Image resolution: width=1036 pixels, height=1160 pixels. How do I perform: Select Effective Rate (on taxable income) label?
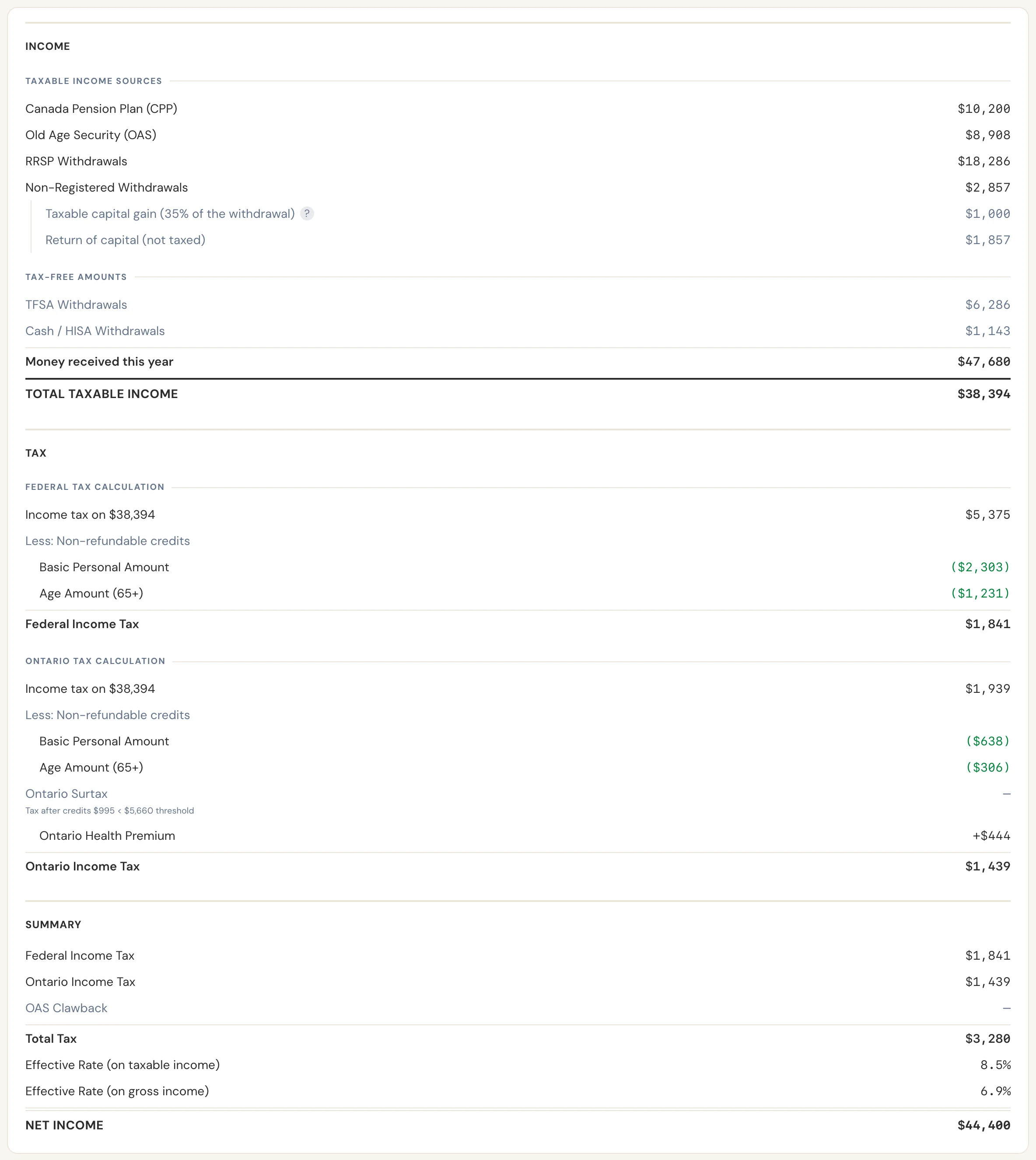click(122, 1065)
